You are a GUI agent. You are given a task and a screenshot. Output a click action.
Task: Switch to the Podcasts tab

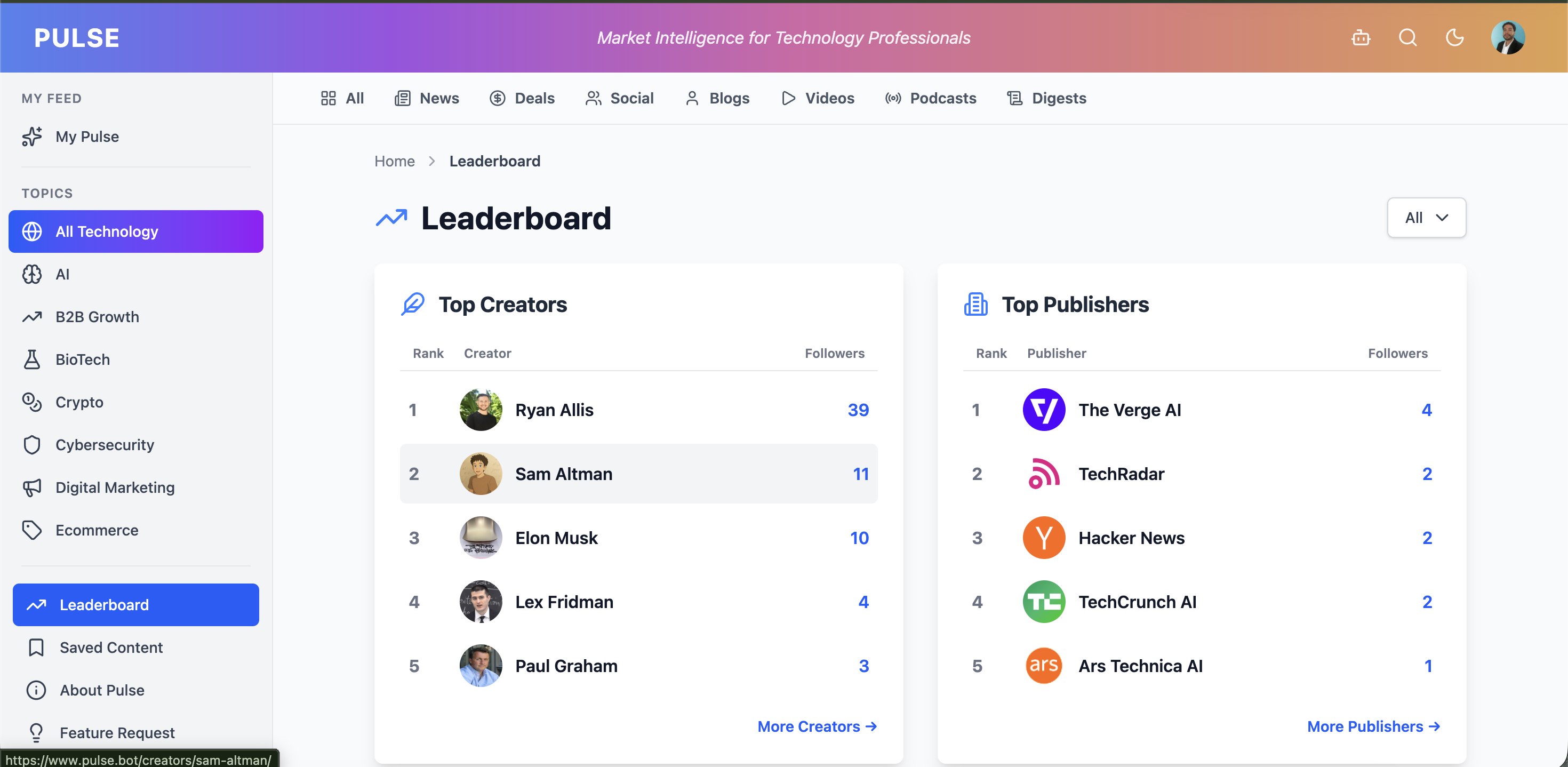[931, 98]
